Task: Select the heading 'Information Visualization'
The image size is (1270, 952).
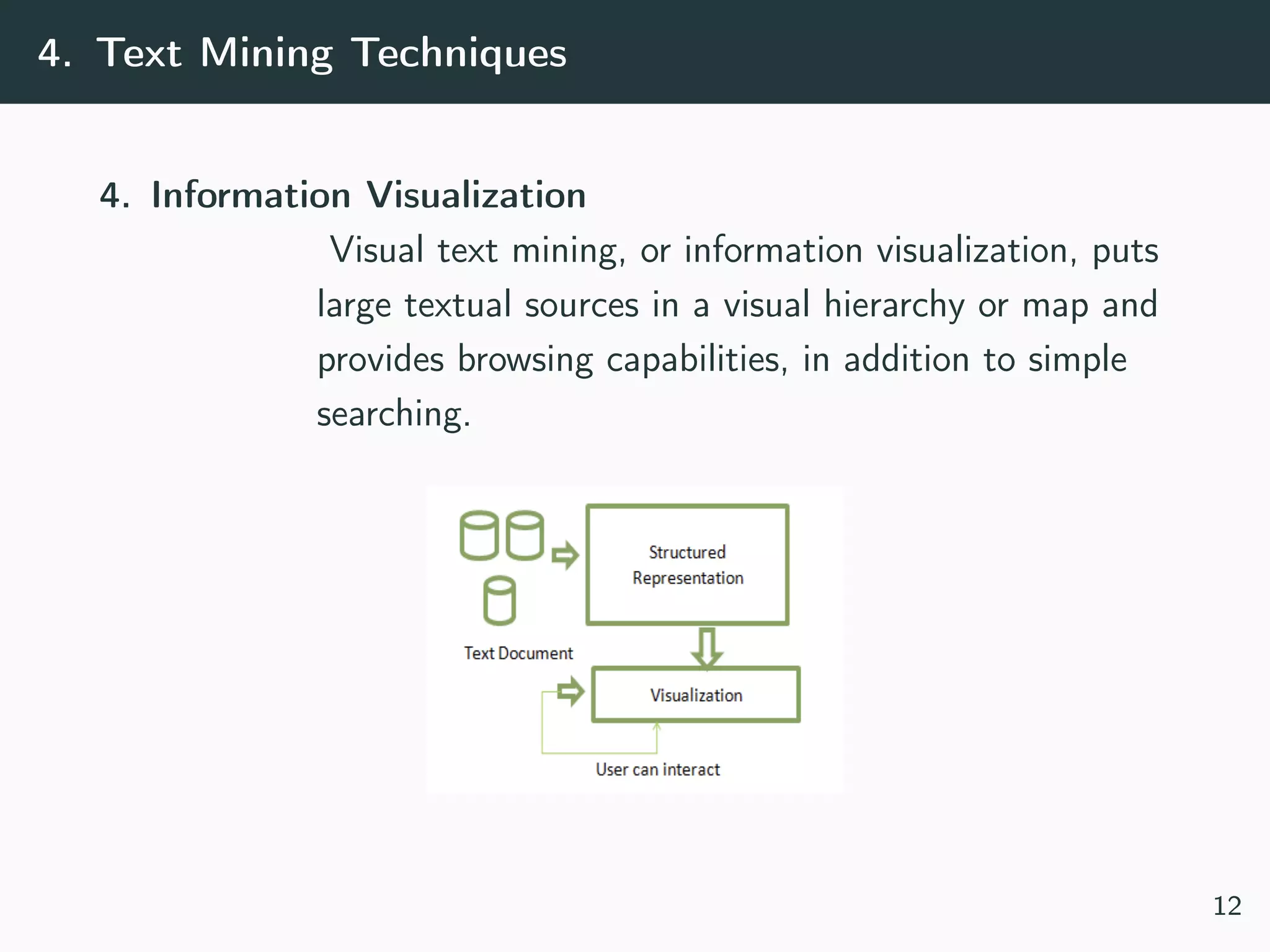Action: [368, 195]
